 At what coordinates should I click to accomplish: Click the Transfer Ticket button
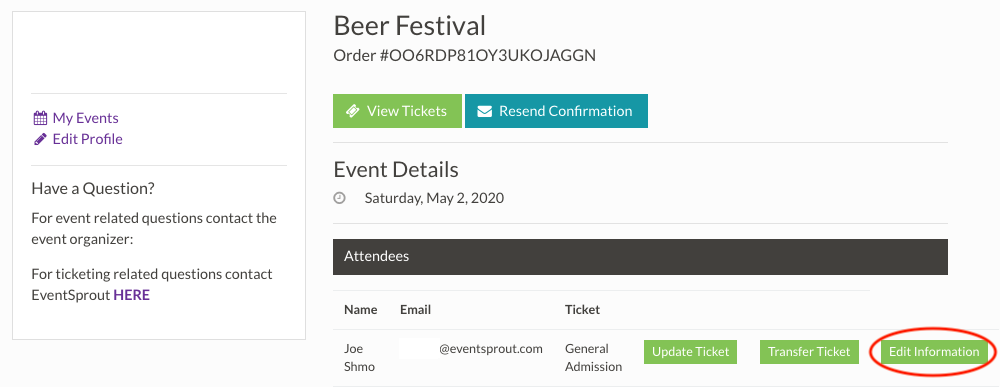pos(809,352)
